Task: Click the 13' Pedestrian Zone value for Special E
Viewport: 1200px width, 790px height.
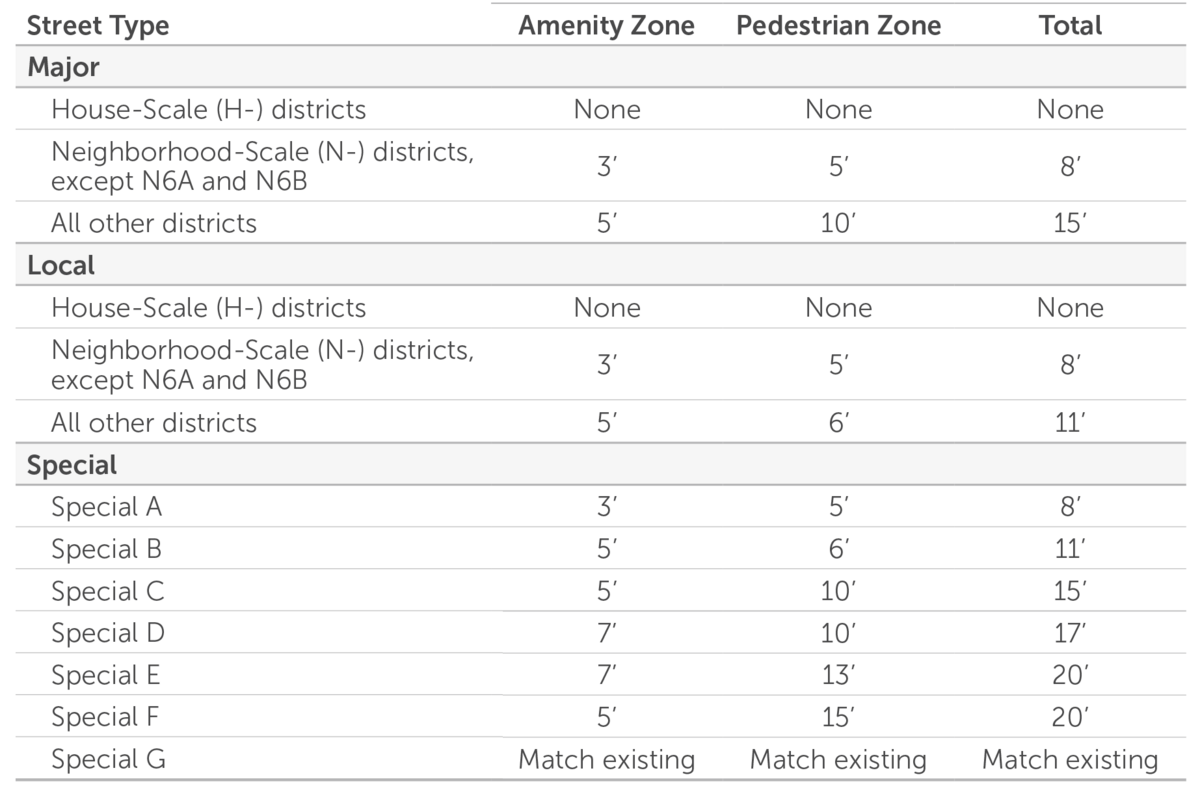Action: pos(838,675)
